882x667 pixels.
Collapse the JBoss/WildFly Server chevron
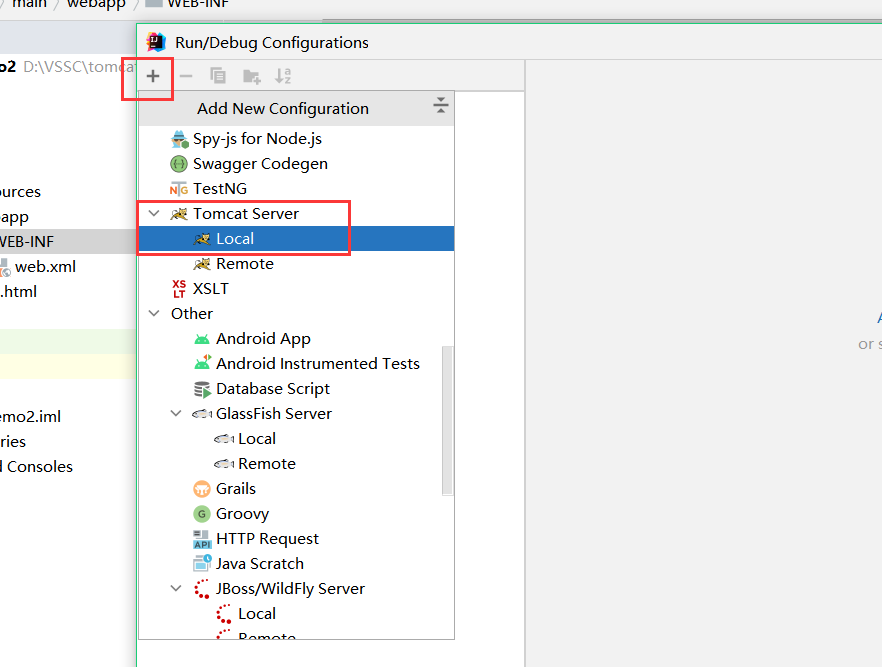pyautogui.click(x=176, y=588)
